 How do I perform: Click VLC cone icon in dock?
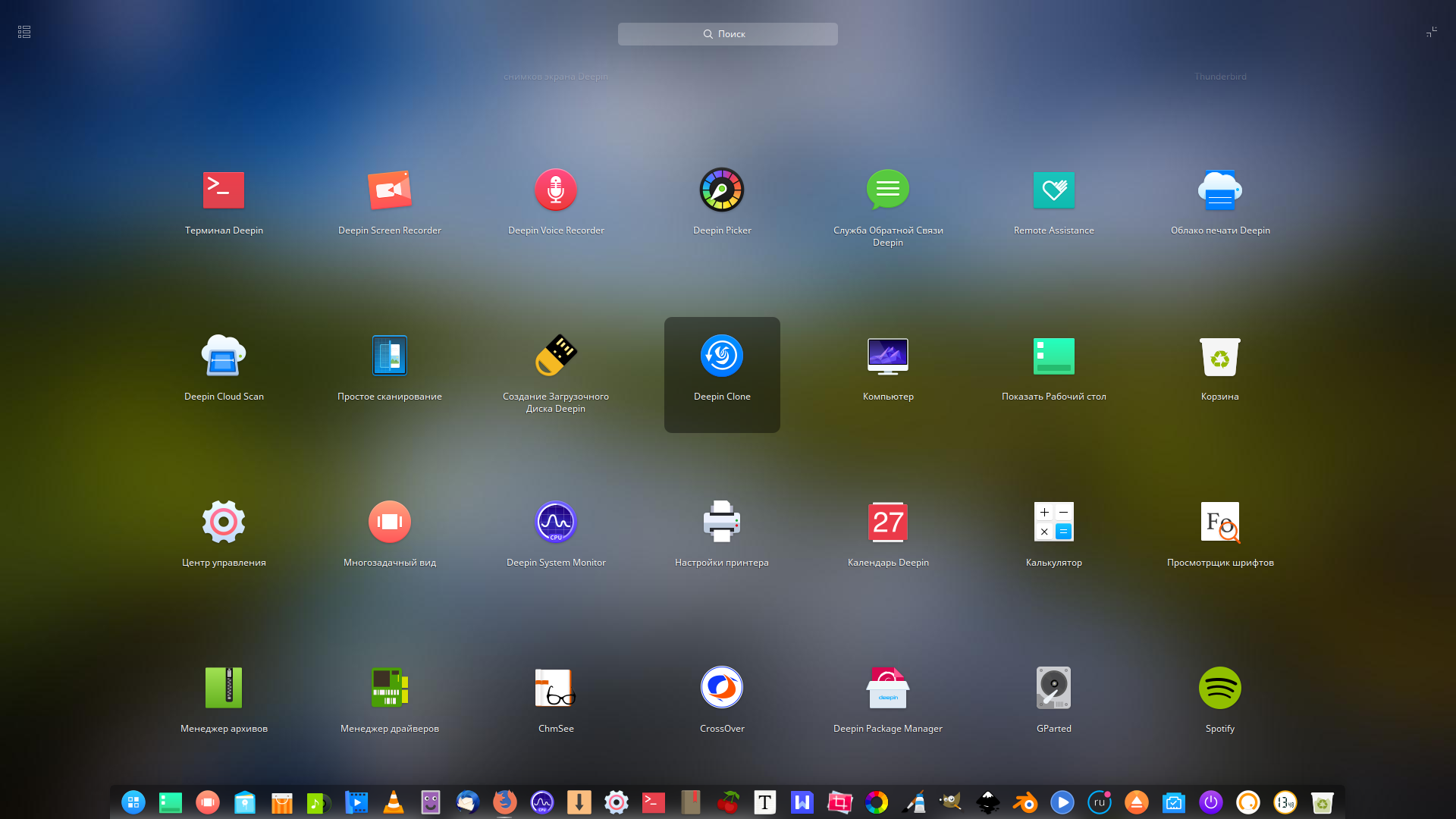coord(394,802)
